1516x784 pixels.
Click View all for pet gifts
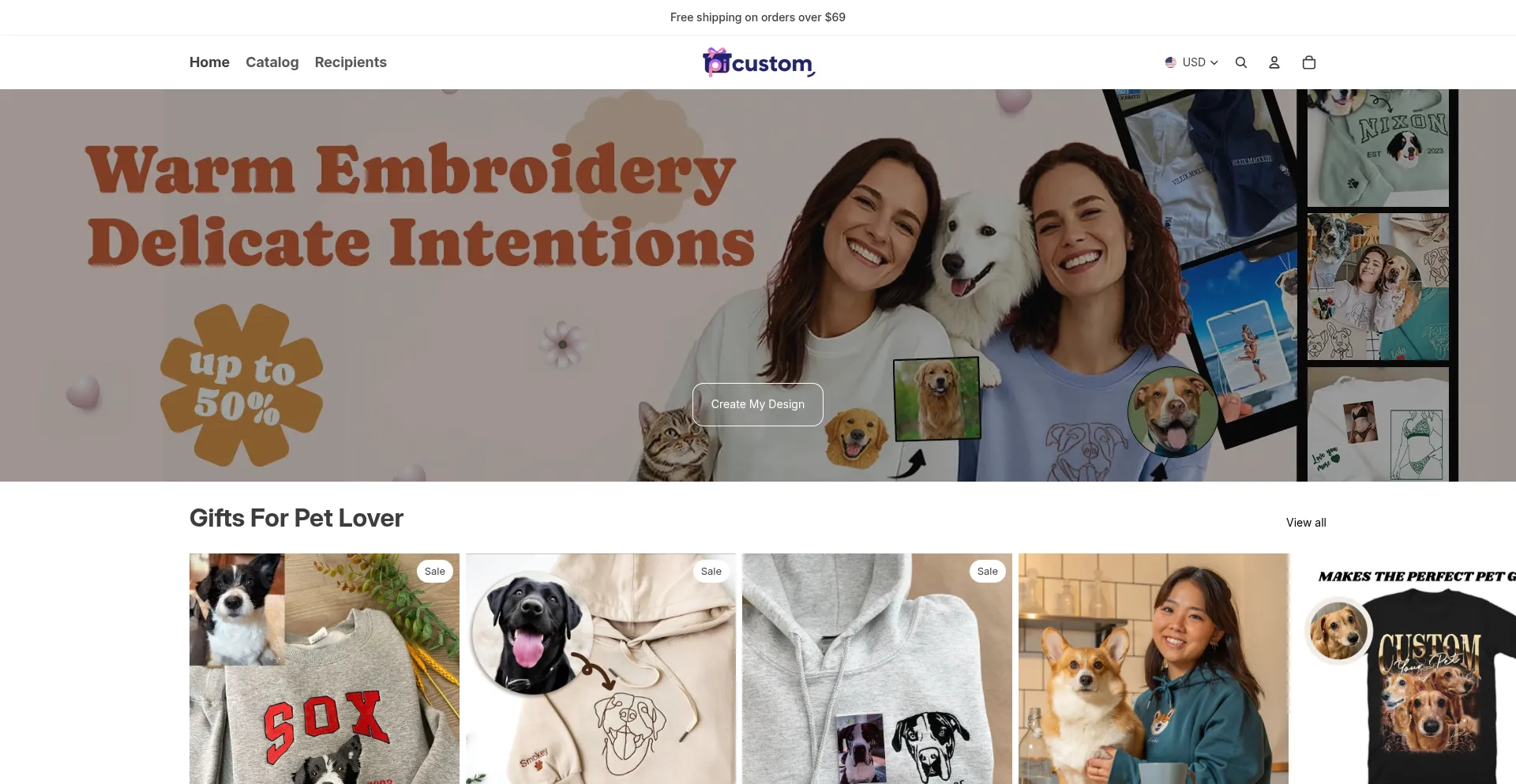[x=1306, y=523]
